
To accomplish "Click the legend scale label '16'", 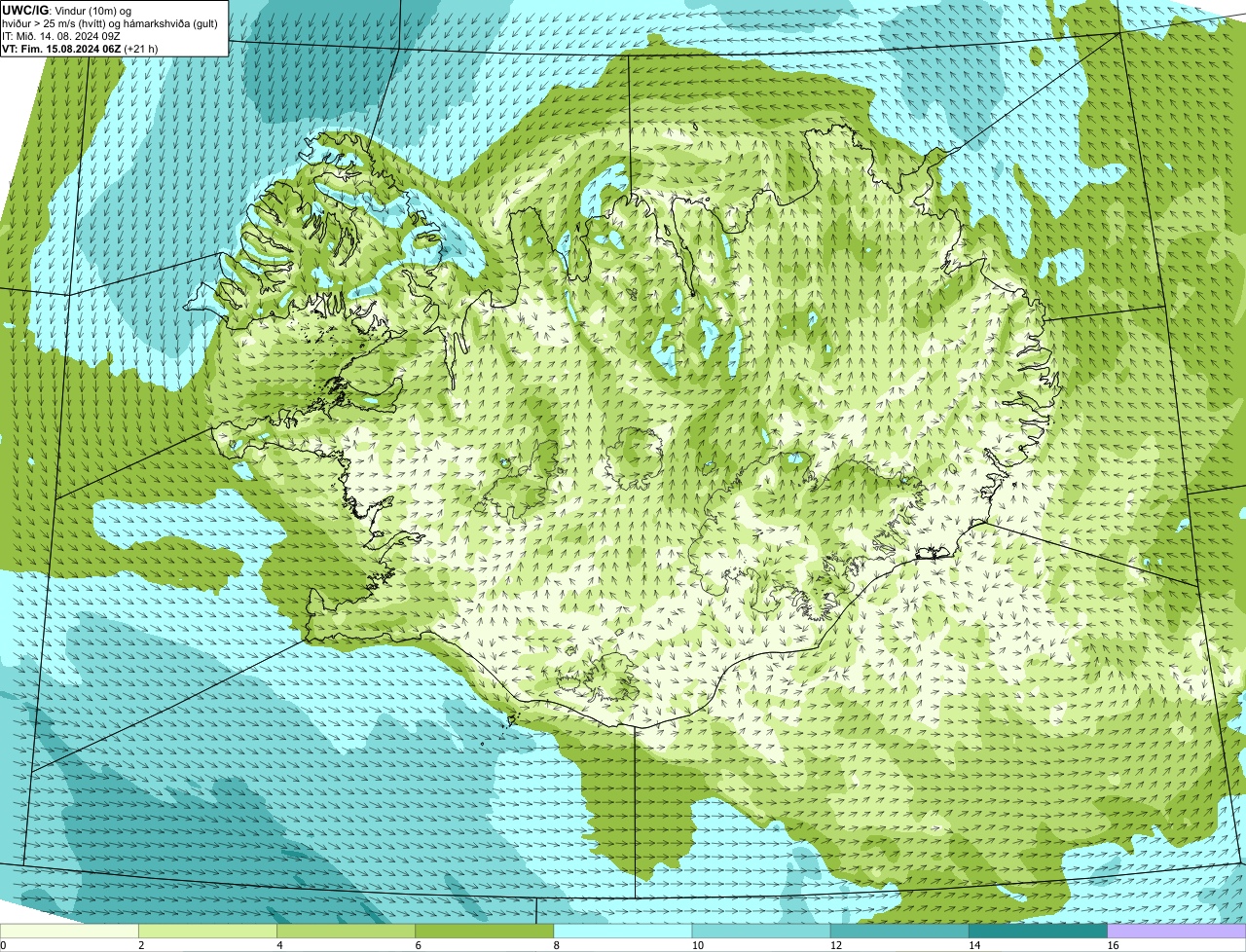I will pos(1113,945).
